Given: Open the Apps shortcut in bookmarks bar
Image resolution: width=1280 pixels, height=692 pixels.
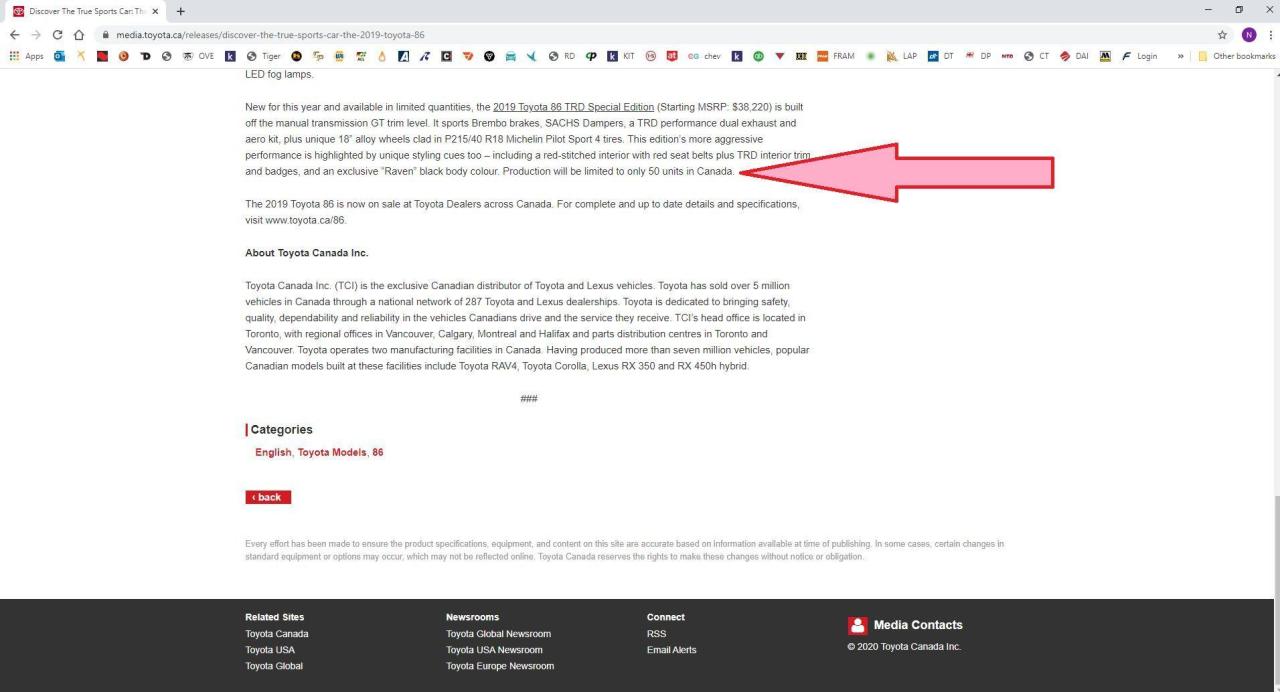Looking at the screenshot, I should coord(26,56).
